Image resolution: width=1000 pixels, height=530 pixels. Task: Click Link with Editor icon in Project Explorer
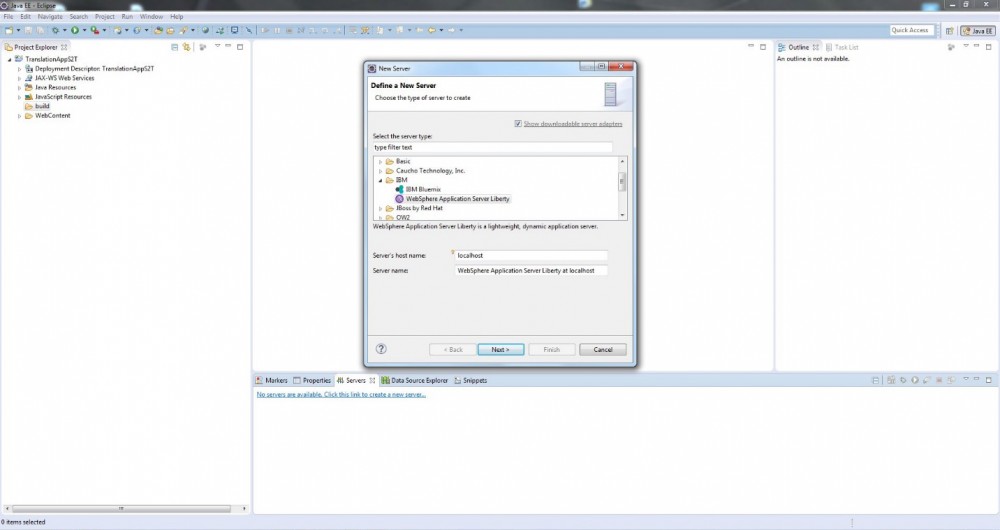tap(186, 47)
